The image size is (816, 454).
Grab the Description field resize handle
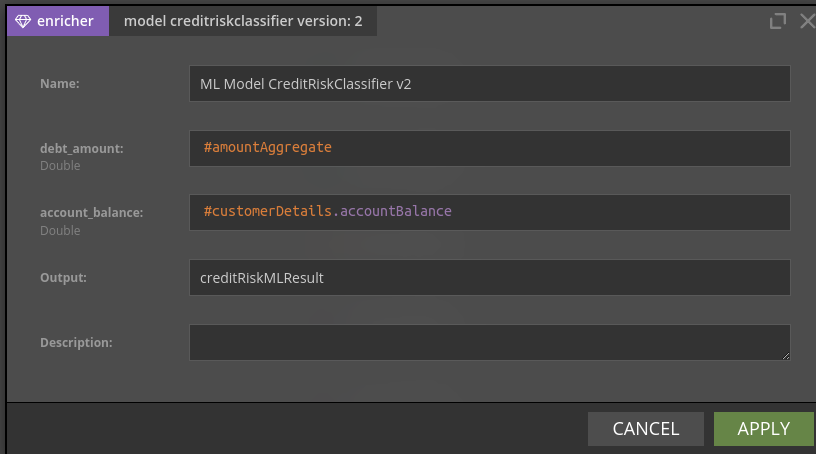(785, 356)
